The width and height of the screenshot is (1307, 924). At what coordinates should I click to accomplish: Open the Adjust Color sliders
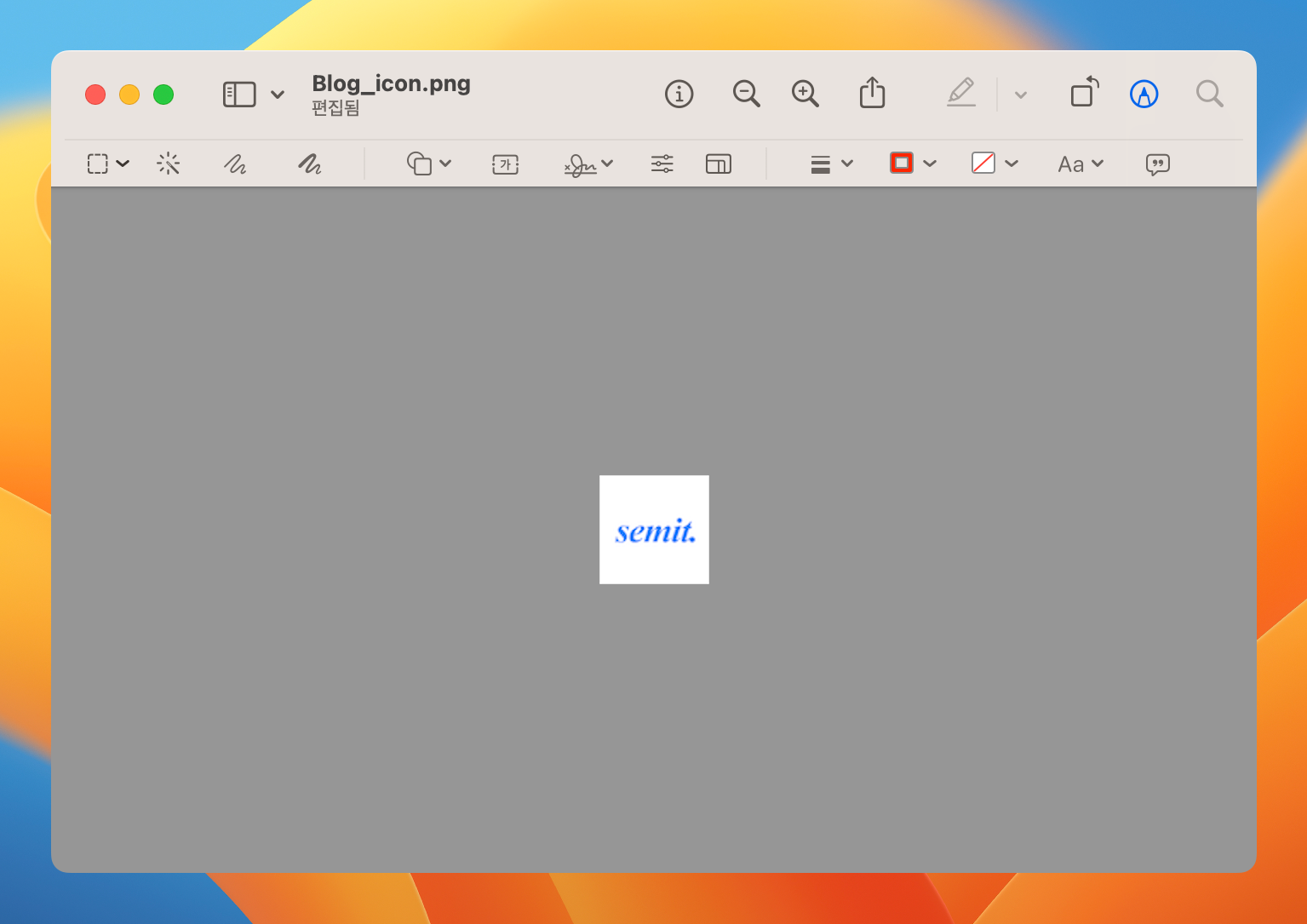[662, 164]
